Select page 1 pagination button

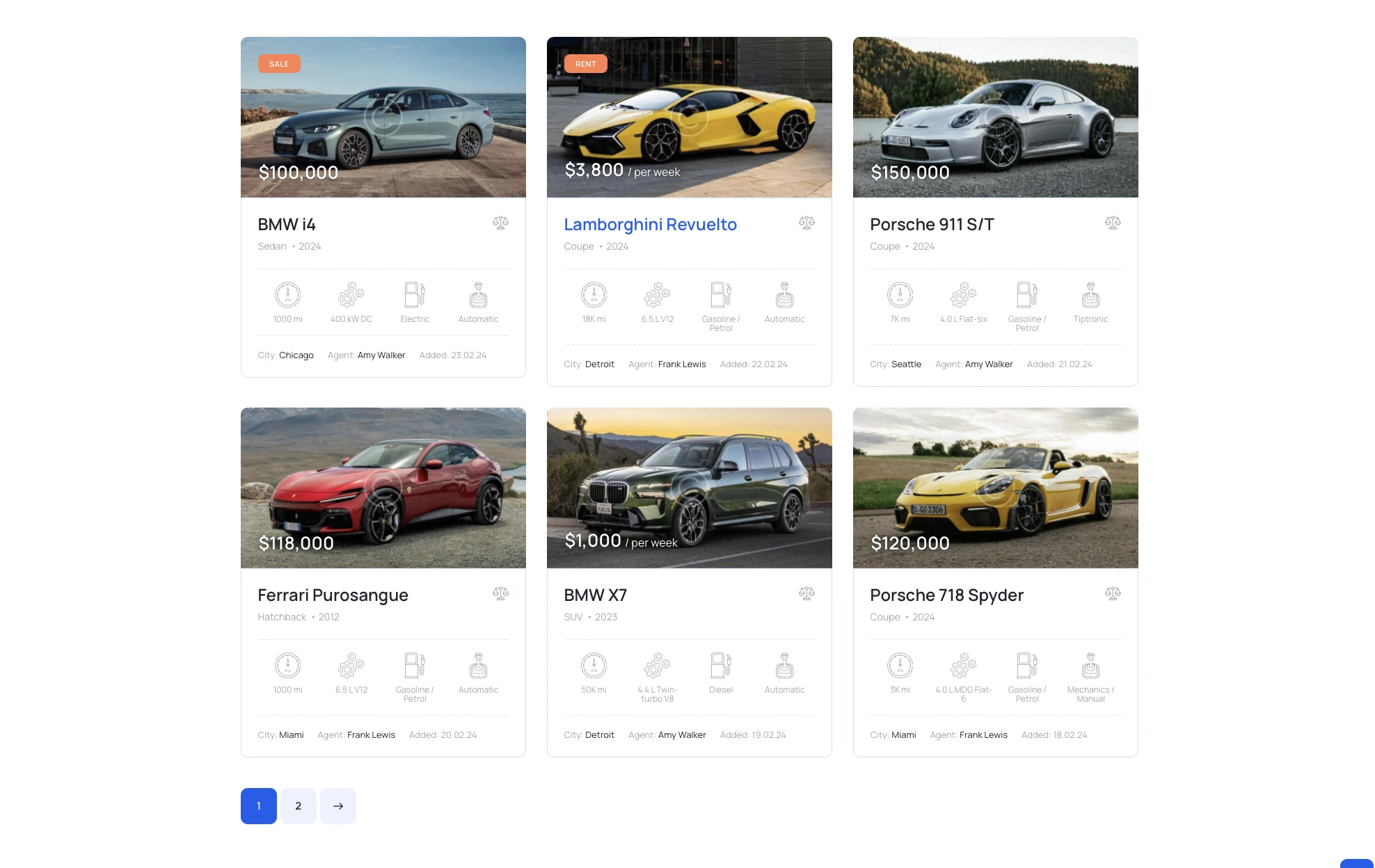pos(259,806)
